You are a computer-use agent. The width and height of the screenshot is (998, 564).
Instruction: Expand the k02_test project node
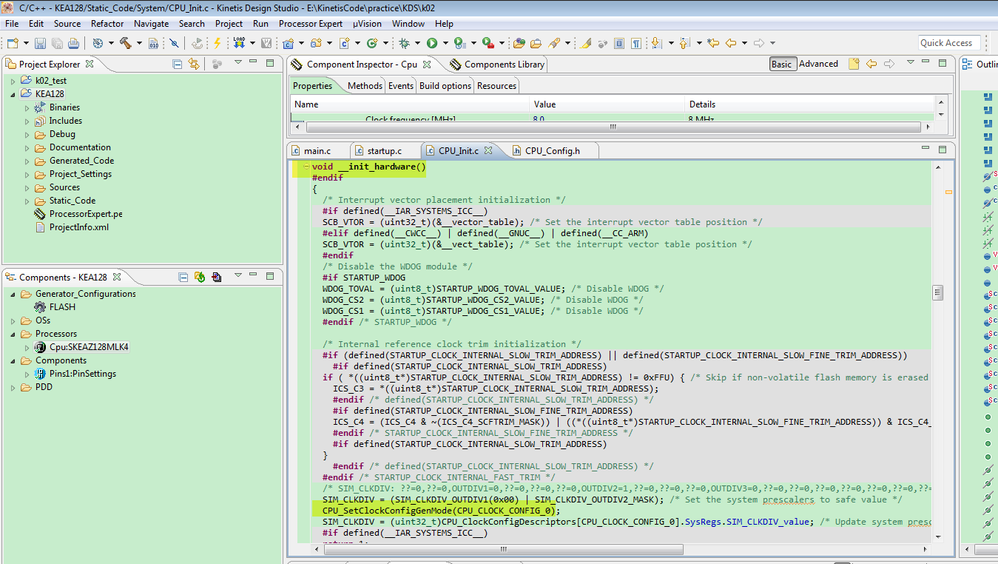(13, 80)
